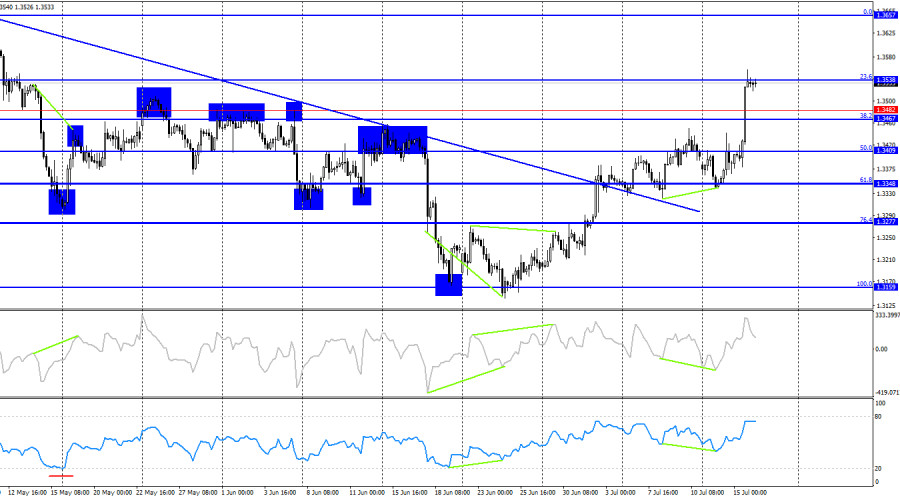Click the wide blue rectangle near 15 Jun
This screenshot has height=500, width=900.
393,140
